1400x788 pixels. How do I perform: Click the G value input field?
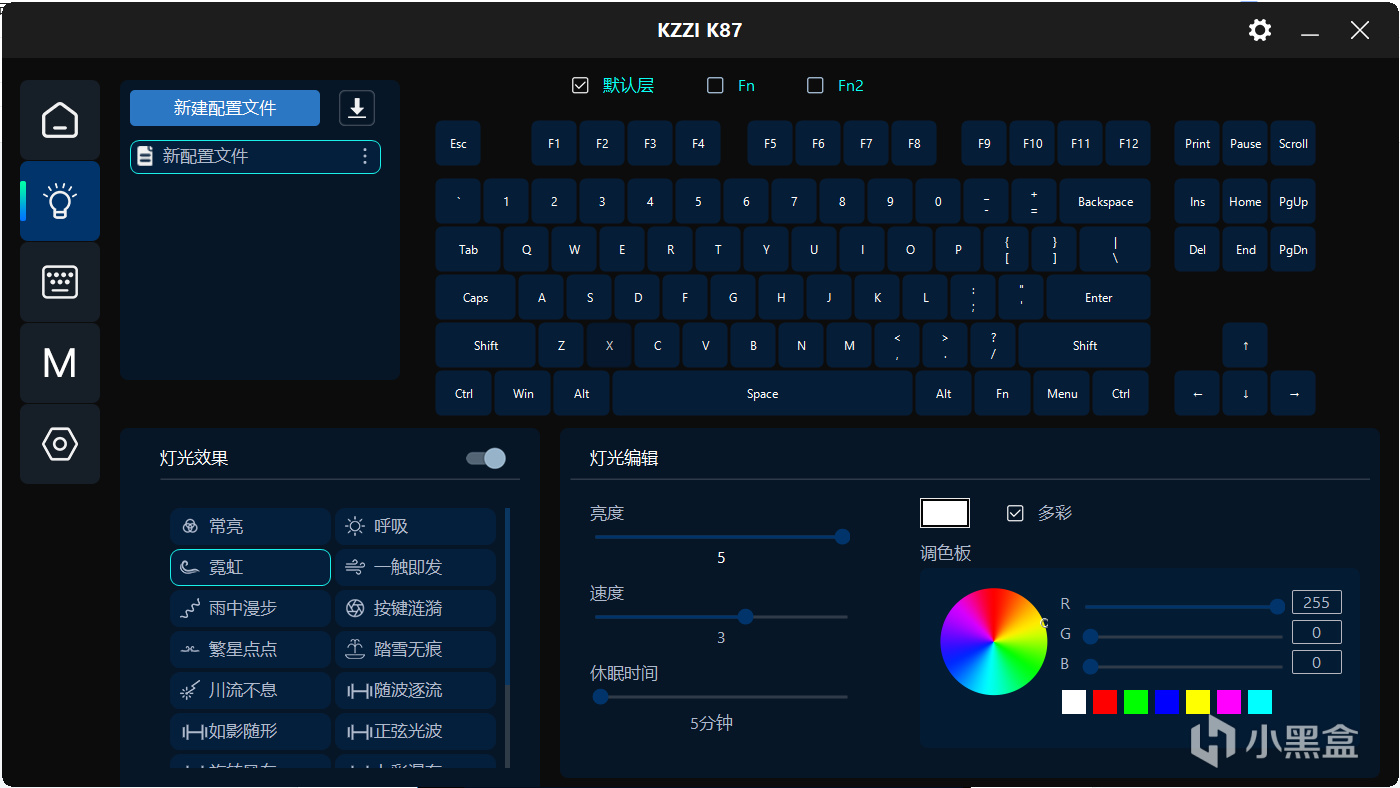click(x=1317, y=632)
